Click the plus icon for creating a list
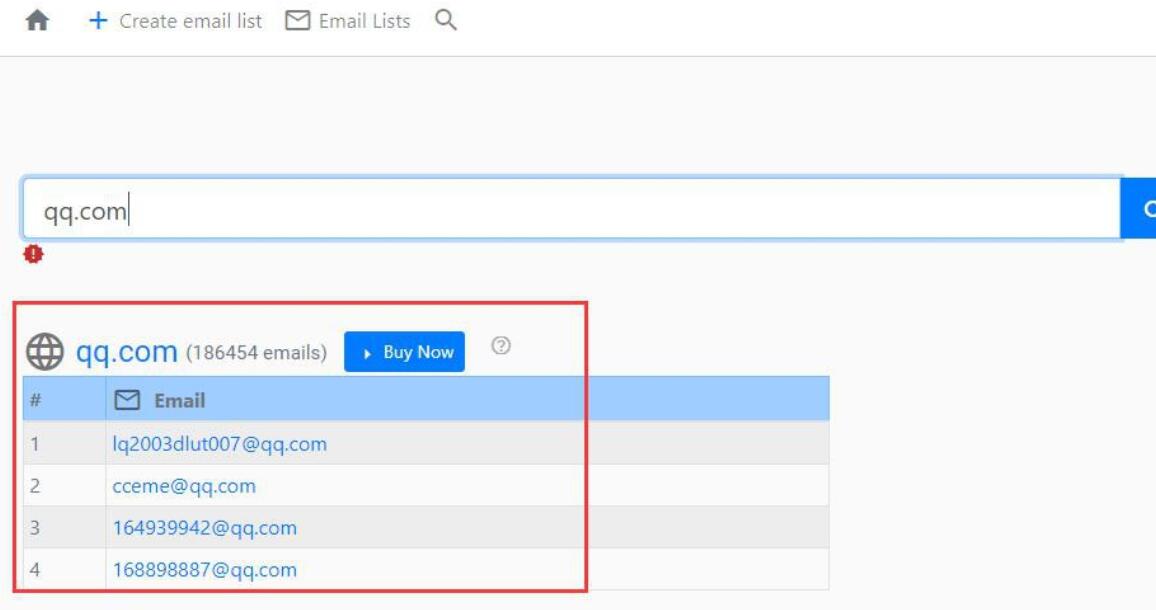Screen dimensions: 1156x610 pyautogui.click(x=98, y=21)
